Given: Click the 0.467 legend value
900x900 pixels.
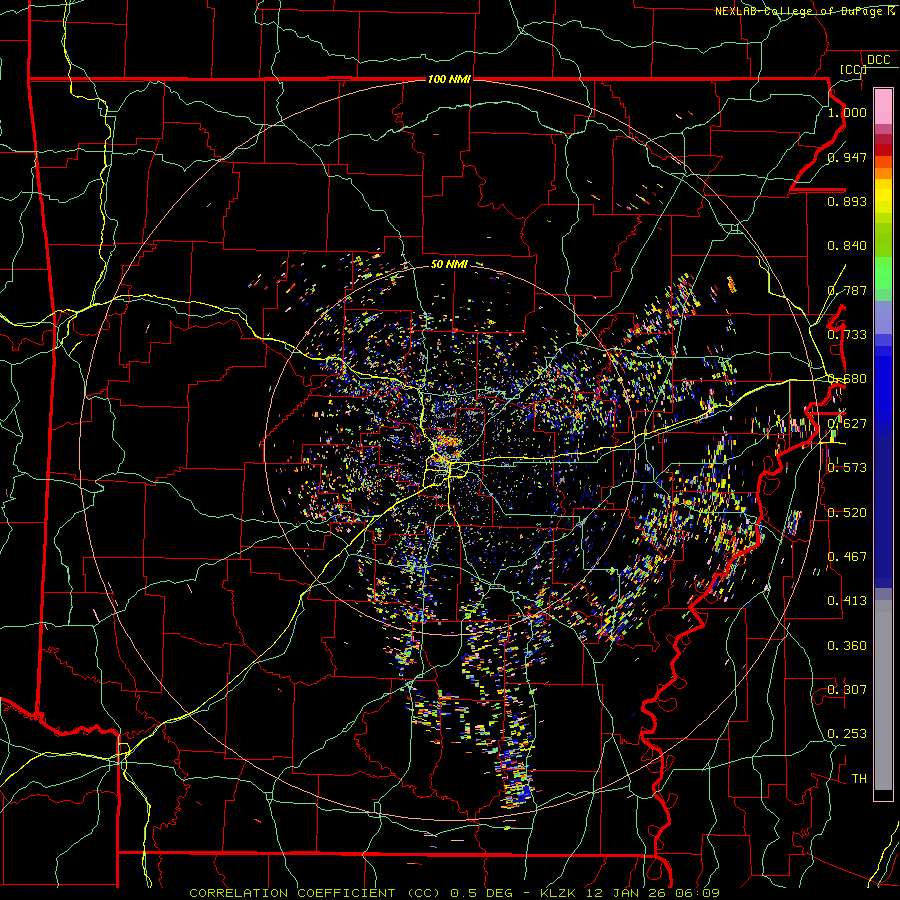Looking at the screenshot, I should [847, 556].
